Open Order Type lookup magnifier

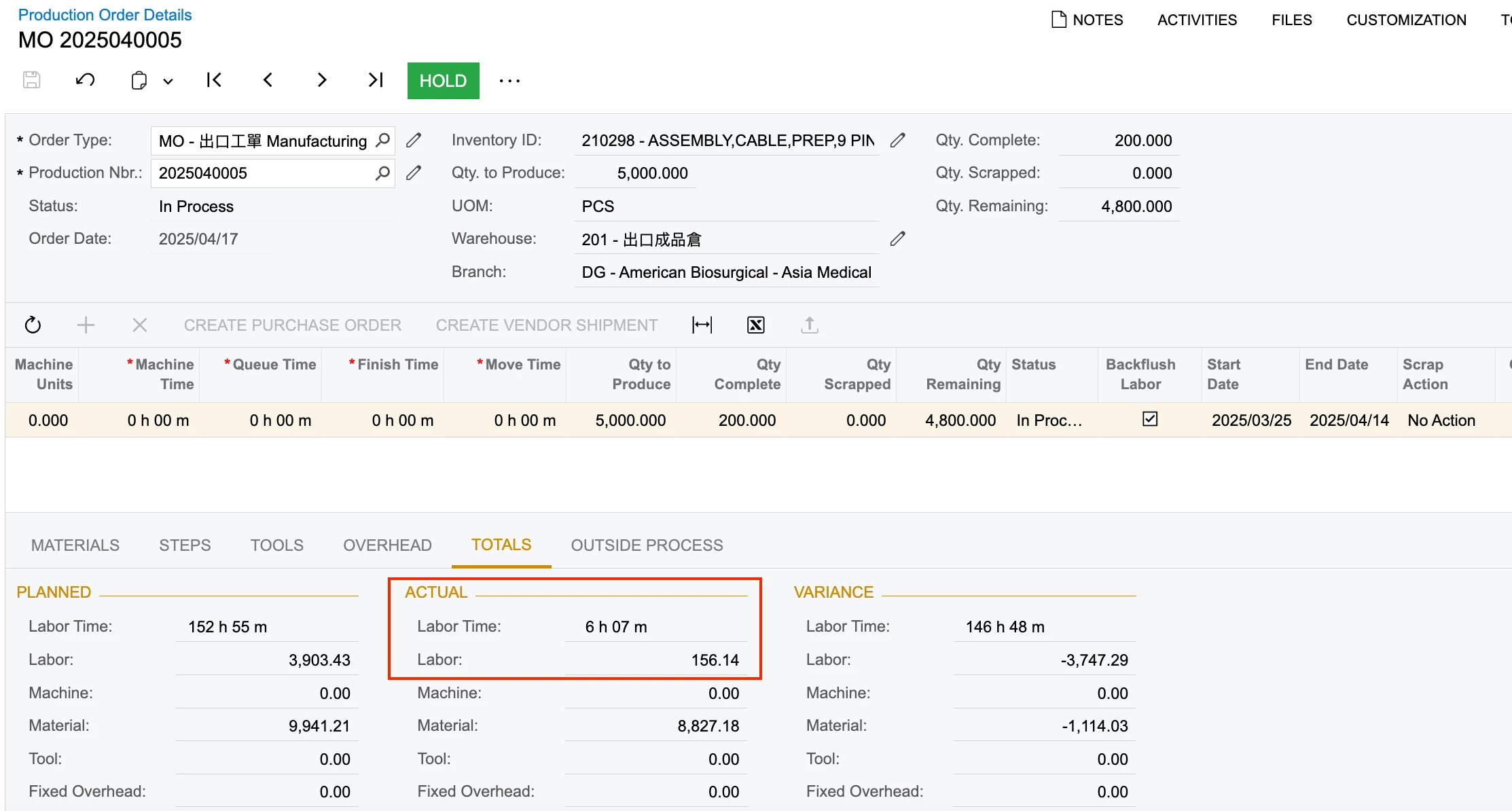coord(383,140)
